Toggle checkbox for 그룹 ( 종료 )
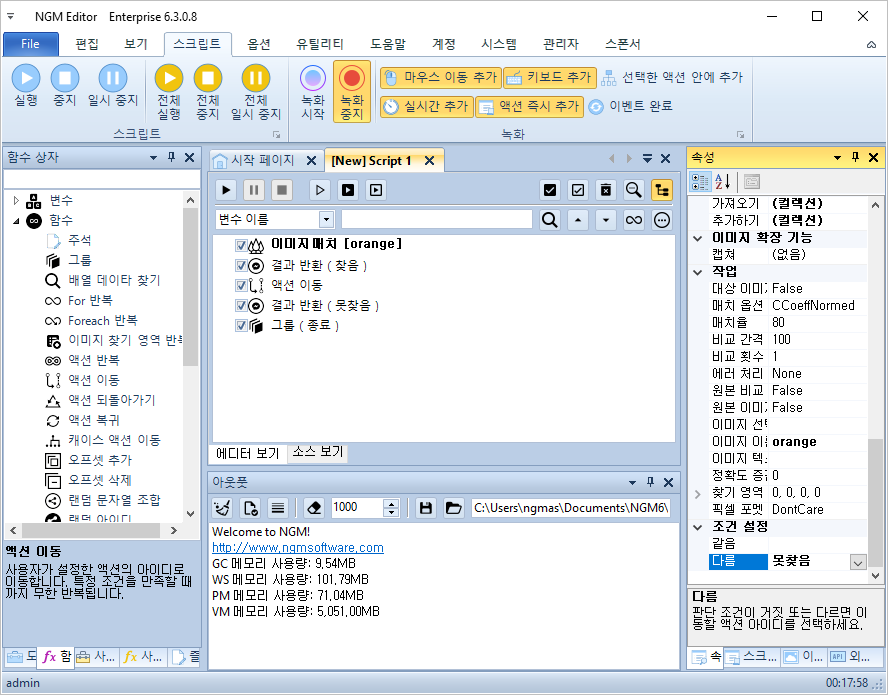The image size is (888, 695). point(241,325)
